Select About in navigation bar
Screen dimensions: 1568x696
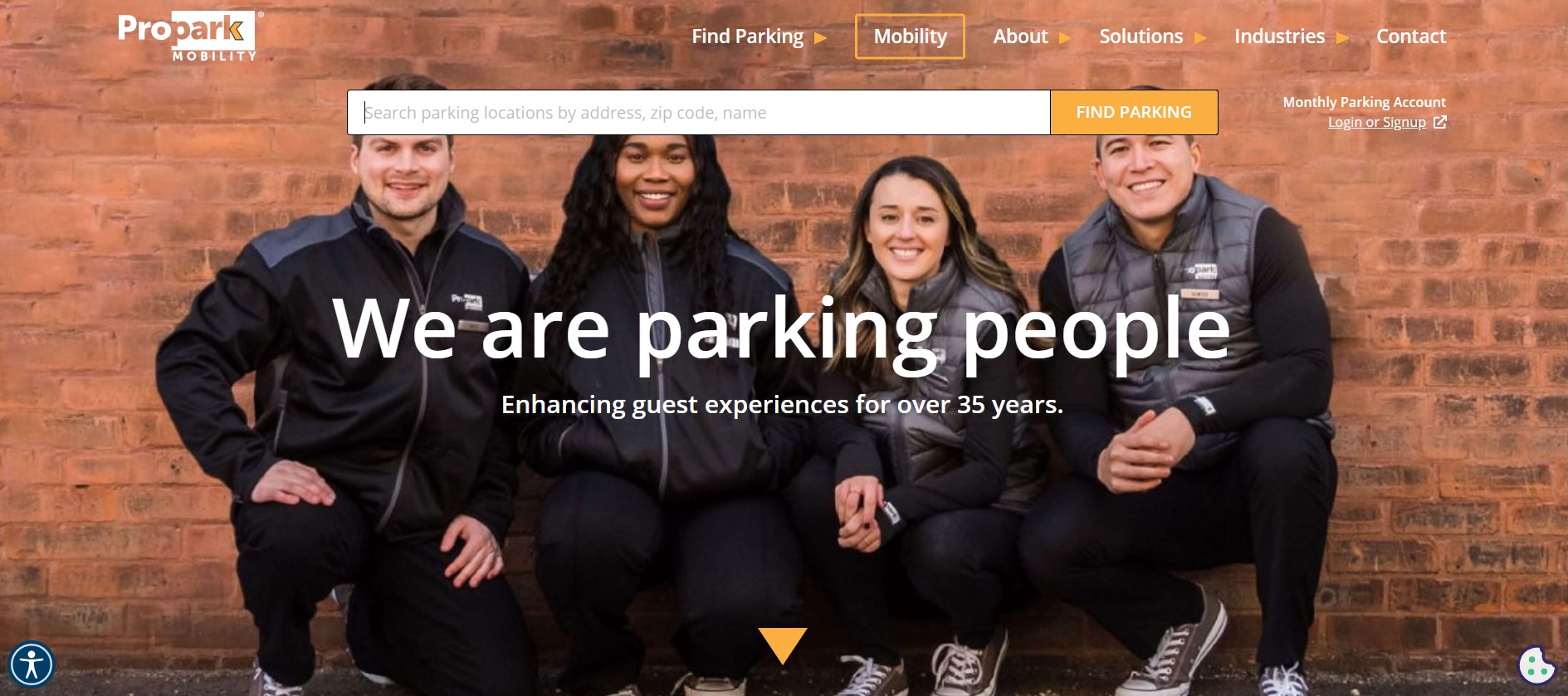(1020, 37)
